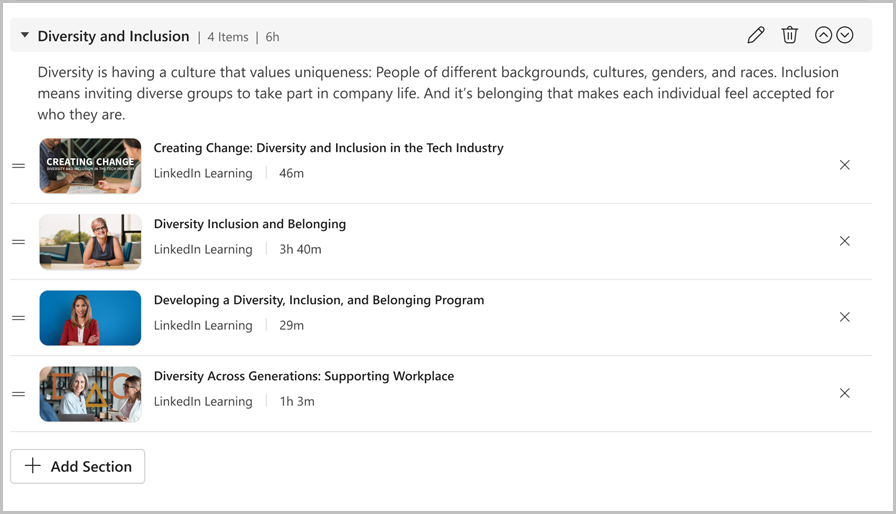Open Diversity Across Generations: Supporting Workplace title
Screen dimensions: 896x514
point(304,376)
